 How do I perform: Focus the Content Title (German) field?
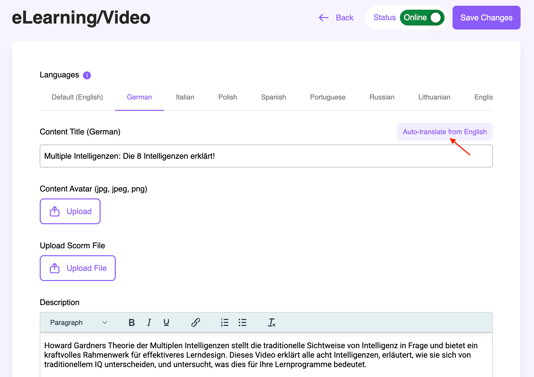coord(266,156)
